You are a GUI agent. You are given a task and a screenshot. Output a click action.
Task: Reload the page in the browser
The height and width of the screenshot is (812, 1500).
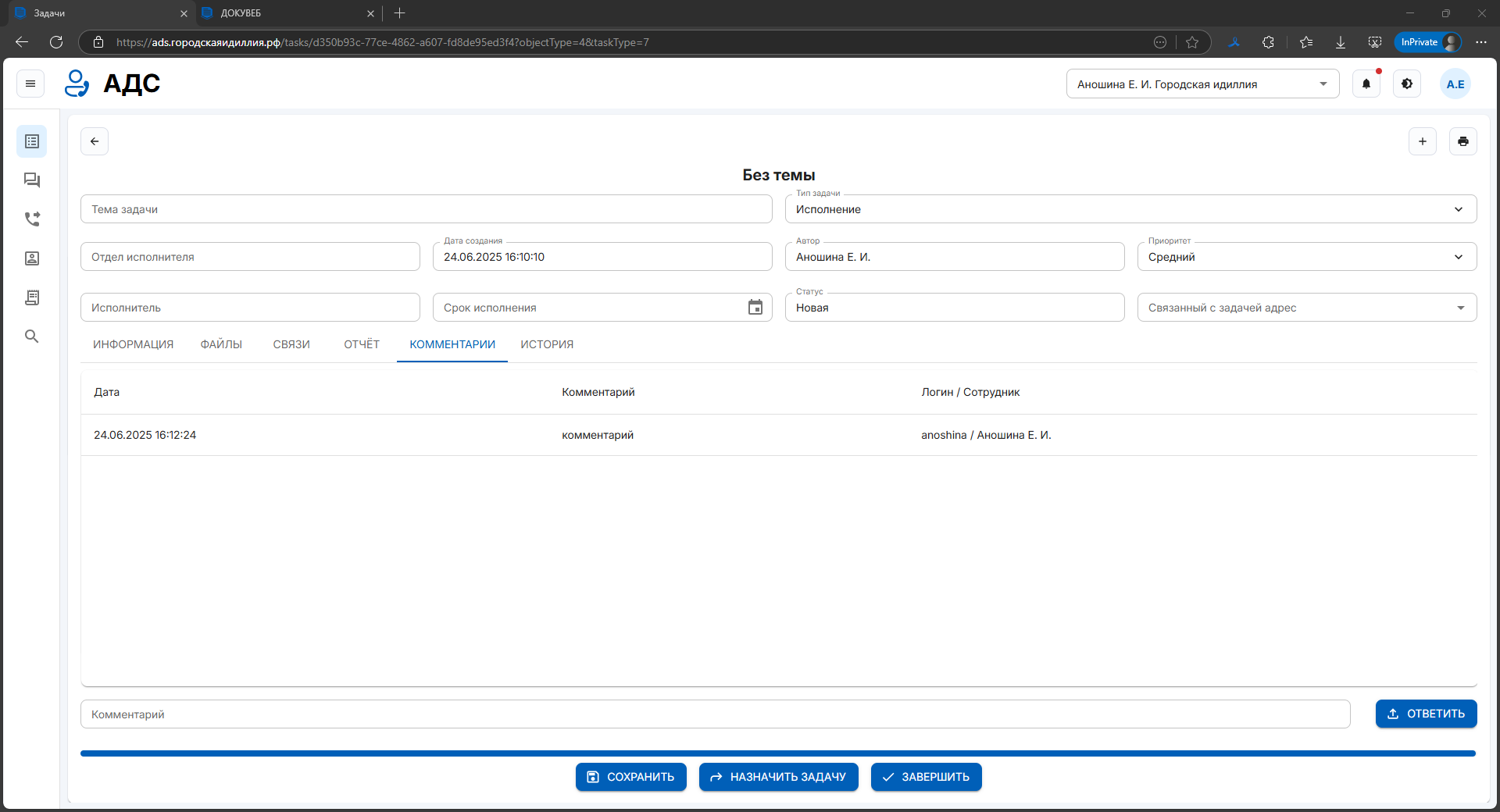click(x=56, y=42)
